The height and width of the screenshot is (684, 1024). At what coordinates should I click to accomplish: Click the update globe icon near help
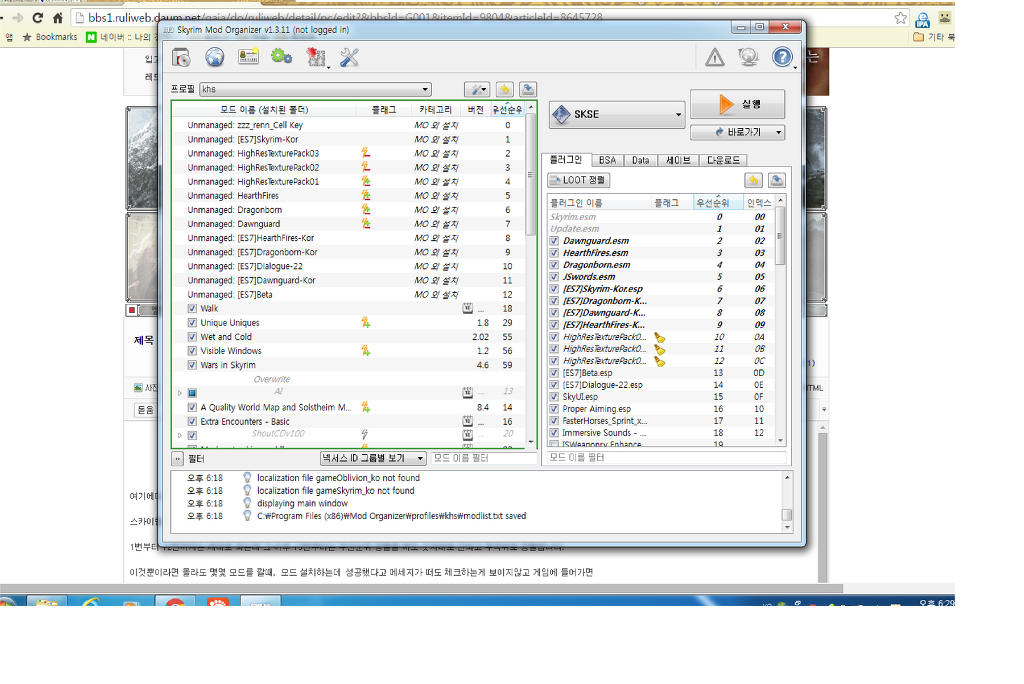pos(748,58)
